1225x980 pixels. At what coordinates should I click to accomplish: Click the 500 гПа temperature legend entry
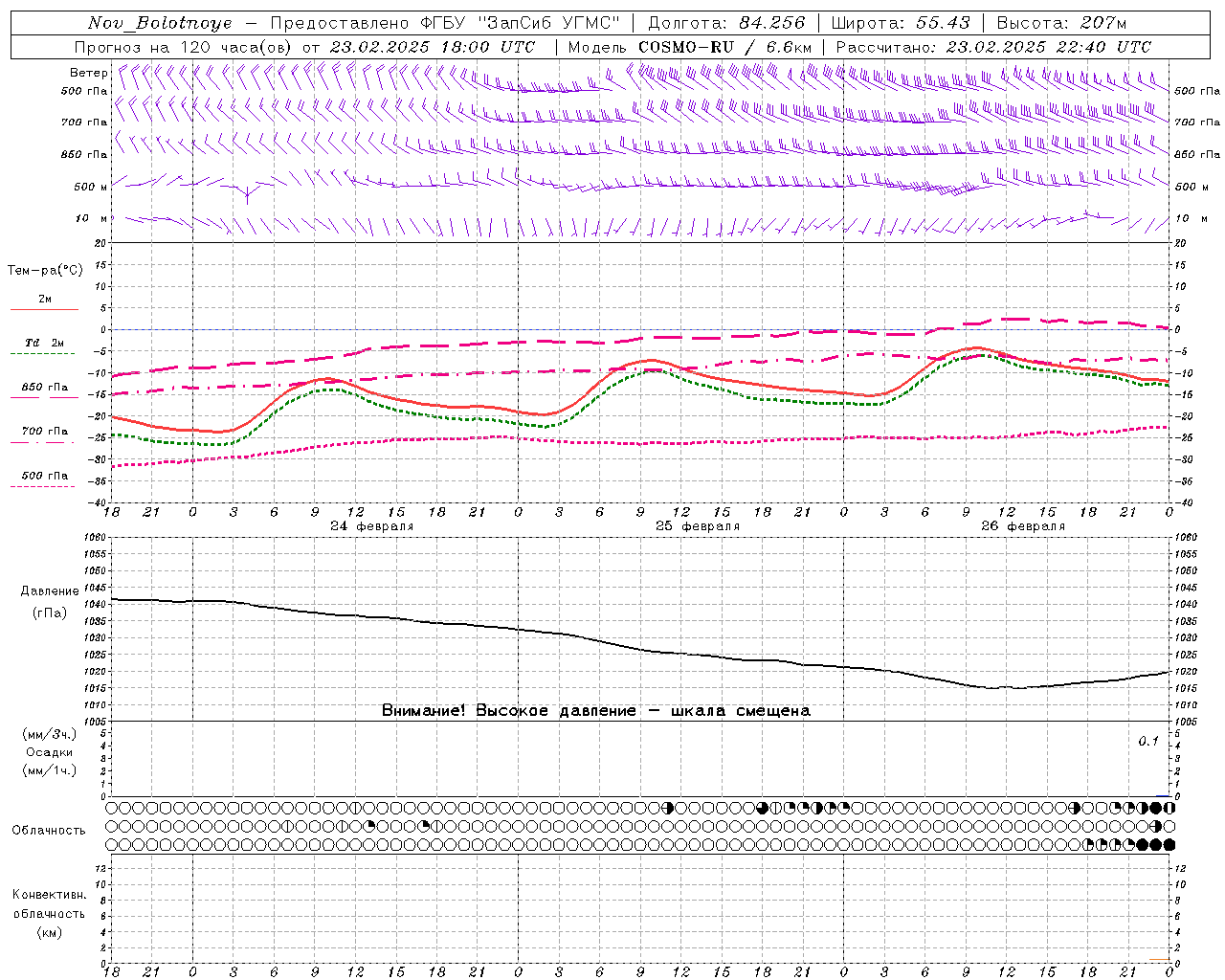45,476
